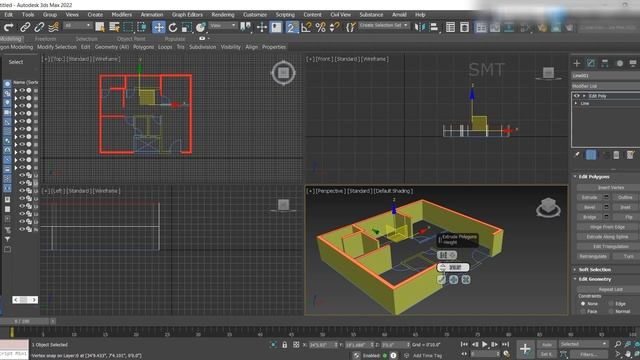Screen dimensions: 640x360
Task: Click the Outline button
Action: pos(625,198)
